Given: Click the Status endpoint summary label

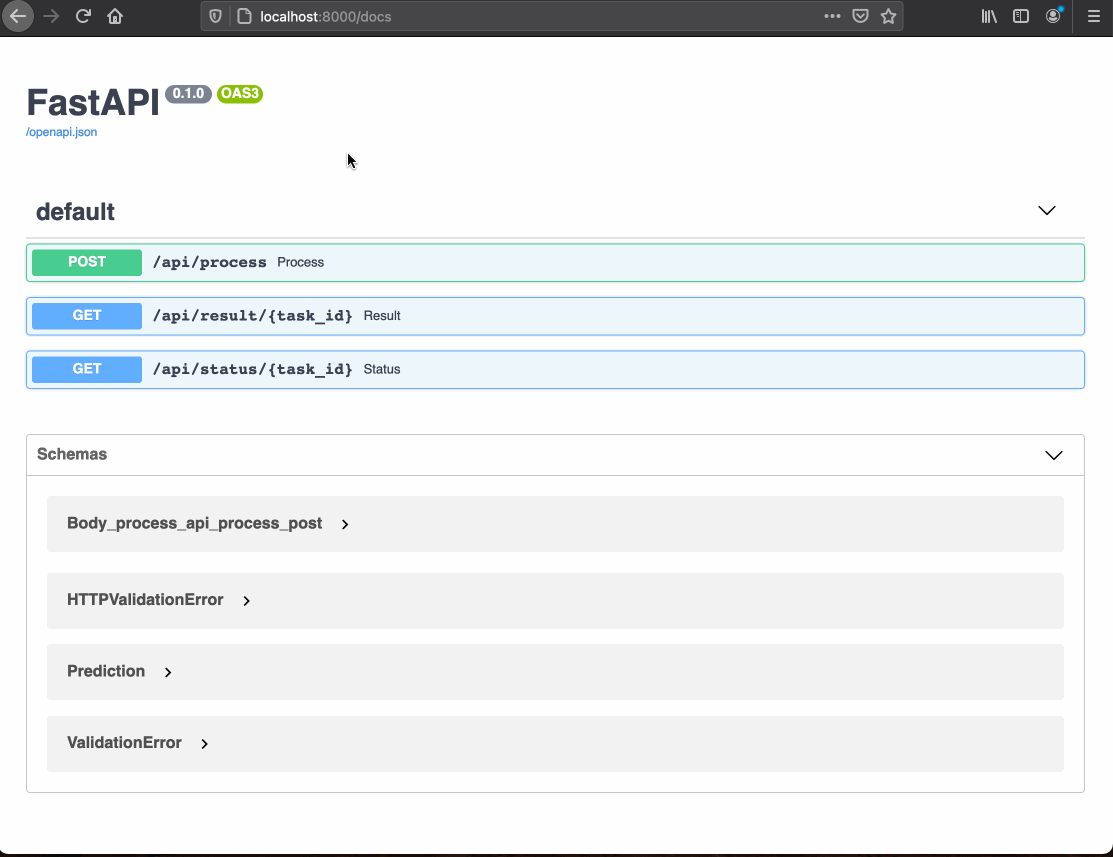Looking at the screenshot, I should [382, 369].
